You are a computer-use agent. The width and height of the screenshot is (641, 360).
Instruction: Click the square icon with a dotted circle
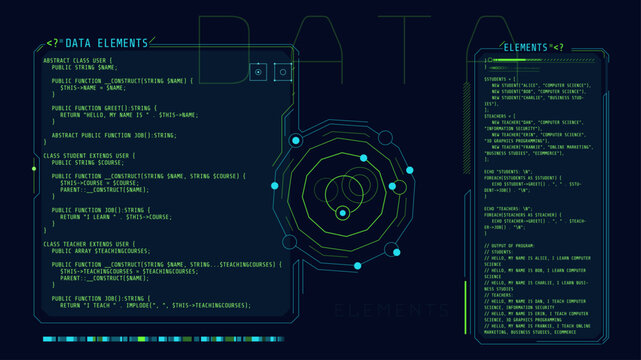tap(258, 72)
